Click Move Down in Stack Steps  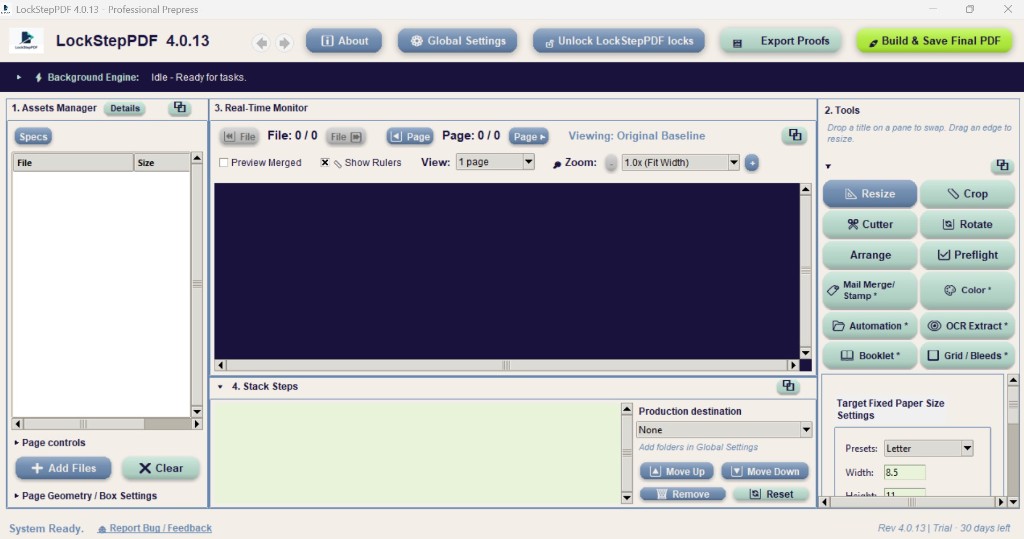coord(765,472)
